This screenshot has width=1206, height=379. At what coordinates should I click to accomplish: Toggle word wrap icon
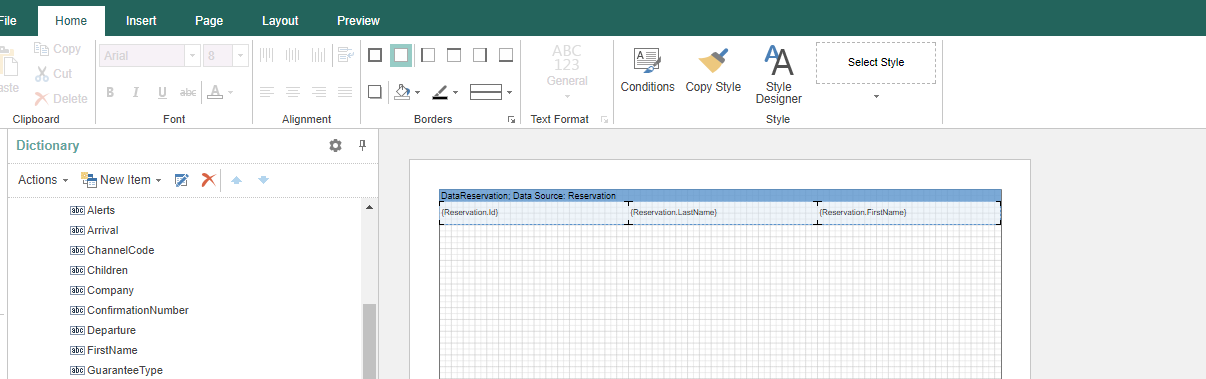click(345, 55)
